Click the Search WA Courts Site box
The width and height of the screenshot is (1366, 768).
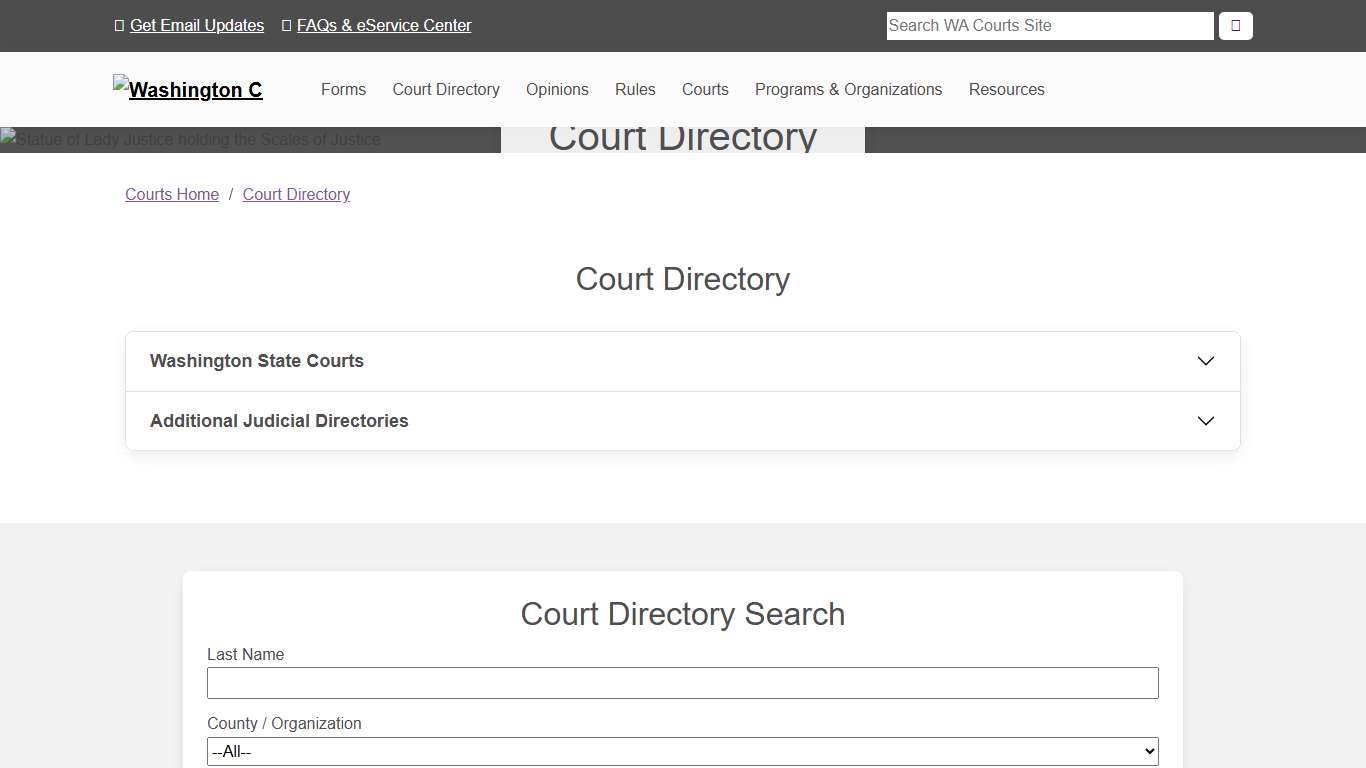(x=1049, y=26)
